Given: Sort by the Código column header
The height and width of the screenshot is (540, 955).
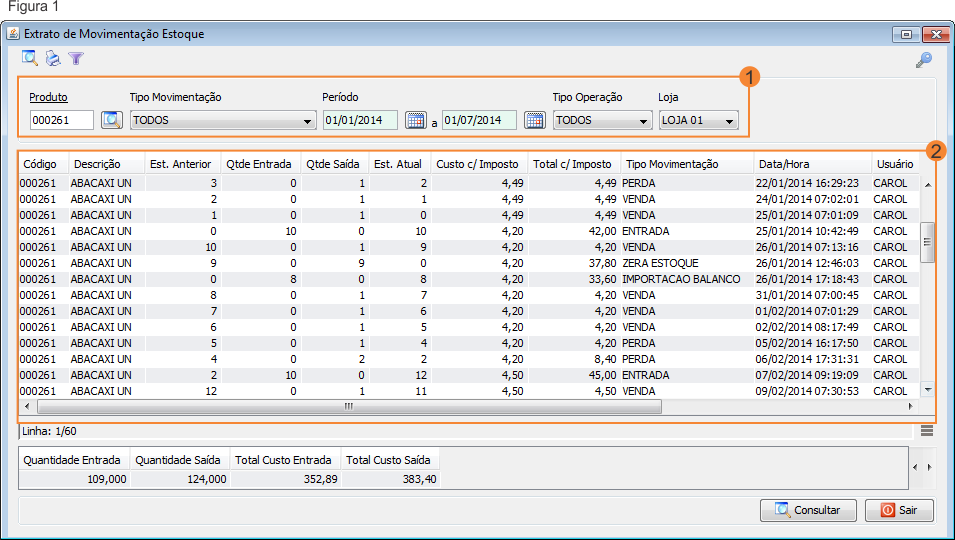Looking at the screenshot, I should click(44, 164).
